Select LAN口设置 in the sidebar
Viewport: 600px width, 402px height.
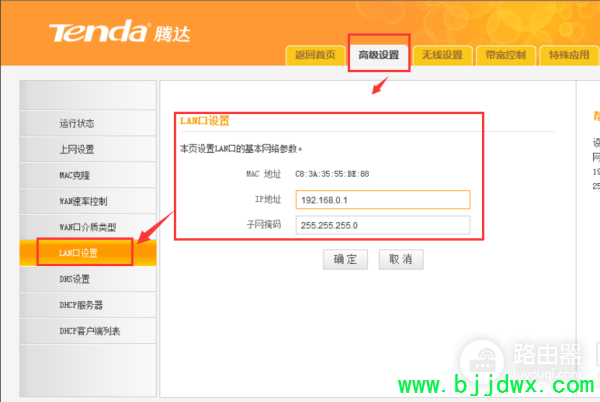point(88,253)
